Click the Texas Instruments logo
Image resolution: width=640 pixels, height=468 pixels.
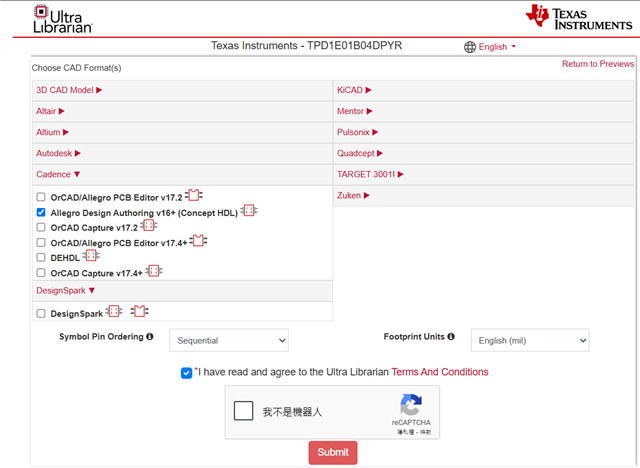pyautogui.click(x=579, y=18)
